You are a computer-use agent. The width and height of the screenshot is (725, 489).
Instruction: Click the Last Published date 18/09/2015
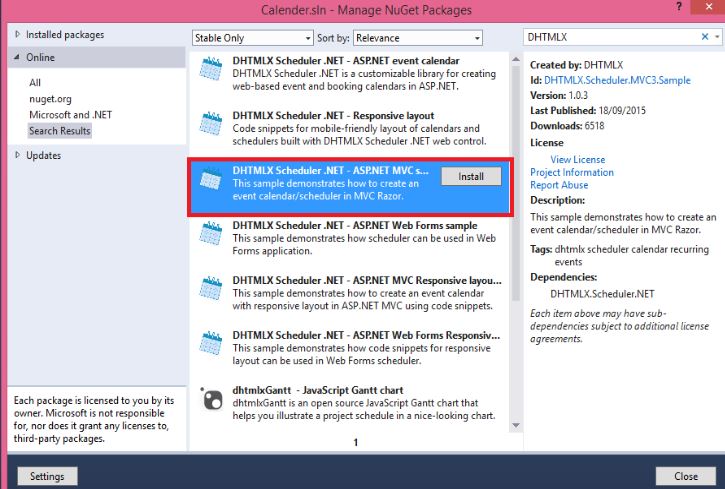pyautogui.click(x=622, y=110)
